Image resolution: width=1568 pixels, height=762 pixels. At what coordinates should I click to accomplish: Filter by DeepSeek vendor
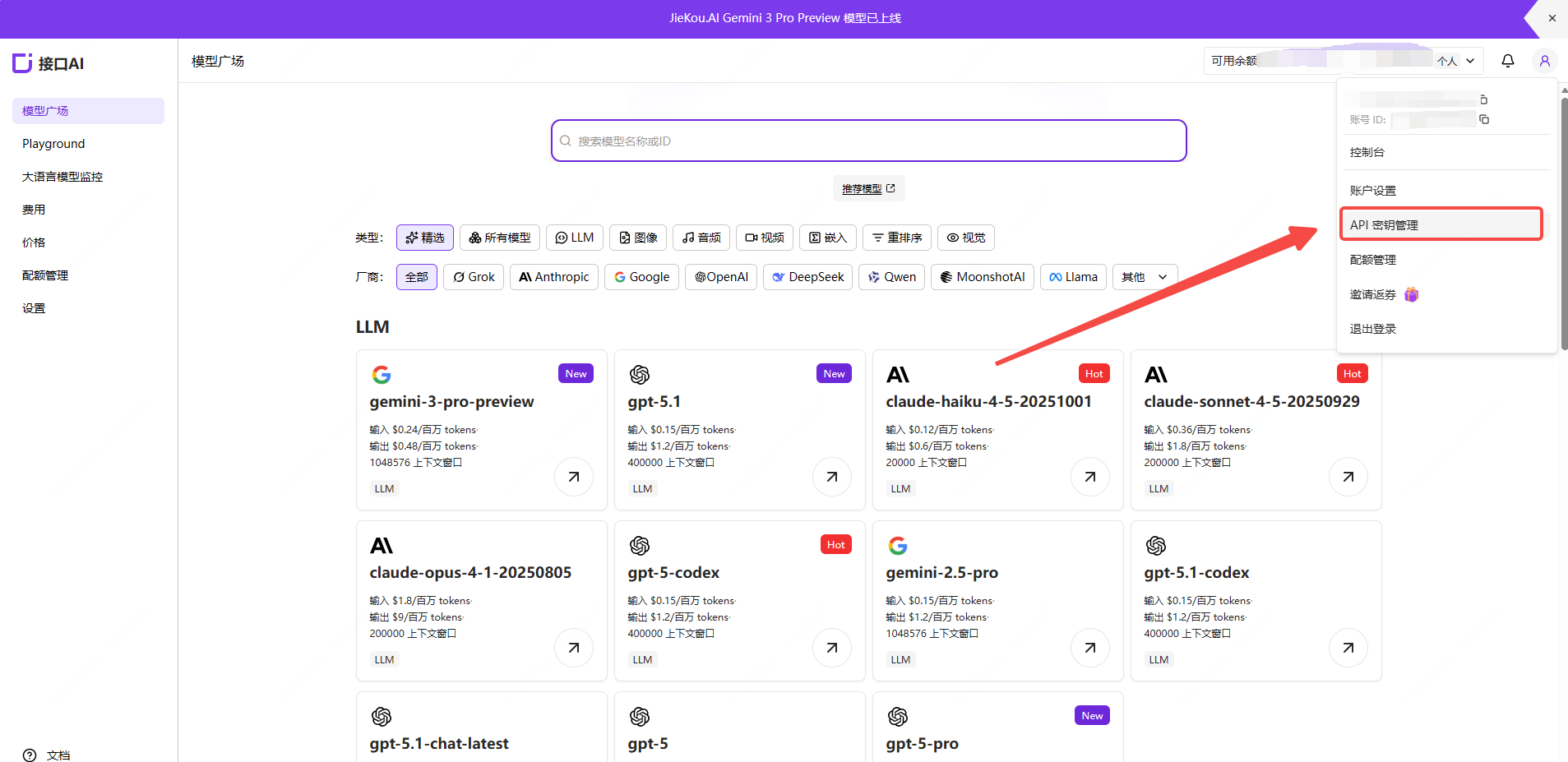[x=808, y=277]
